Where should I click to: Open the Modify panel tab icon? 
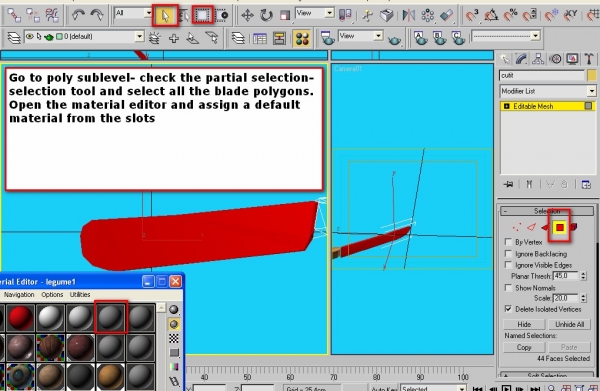point(522,59)
